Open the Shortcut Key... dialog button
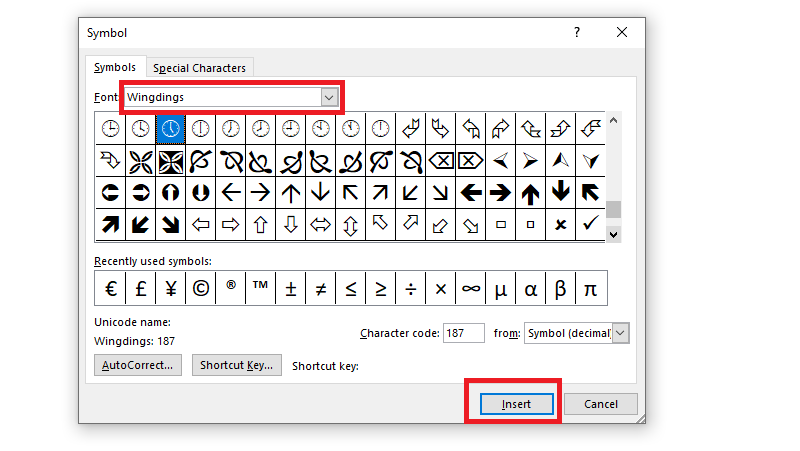The width and height of the screenshot is (800, 451). point(237,365)
